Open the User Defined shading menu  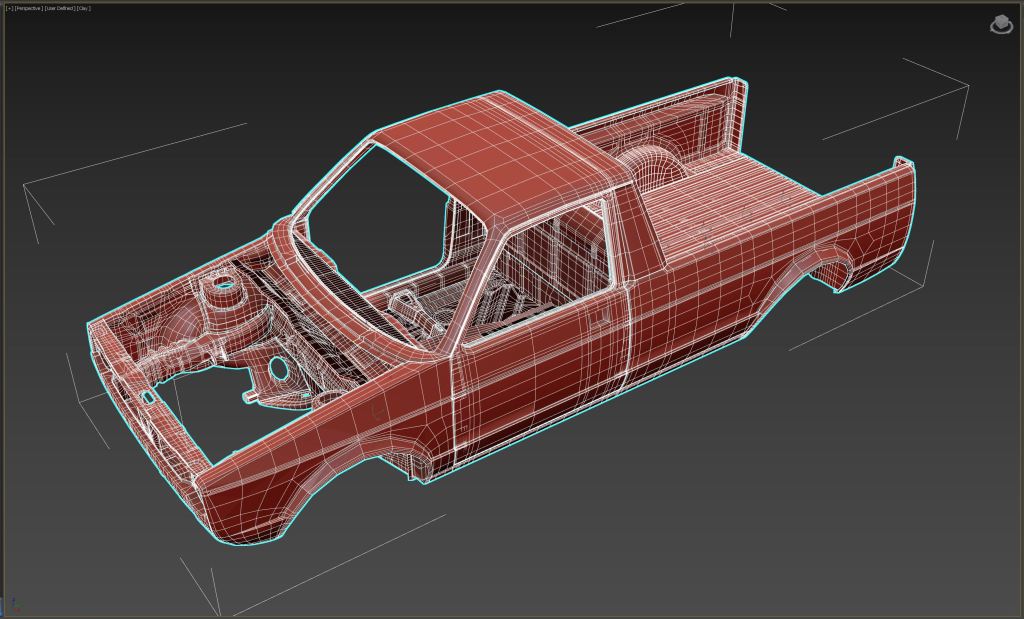(x=60, y=8)
